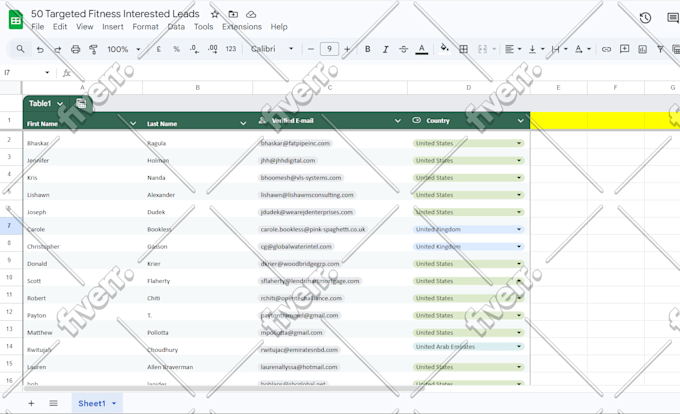
Task: Increase font size plus button
Action: point(347,49)
